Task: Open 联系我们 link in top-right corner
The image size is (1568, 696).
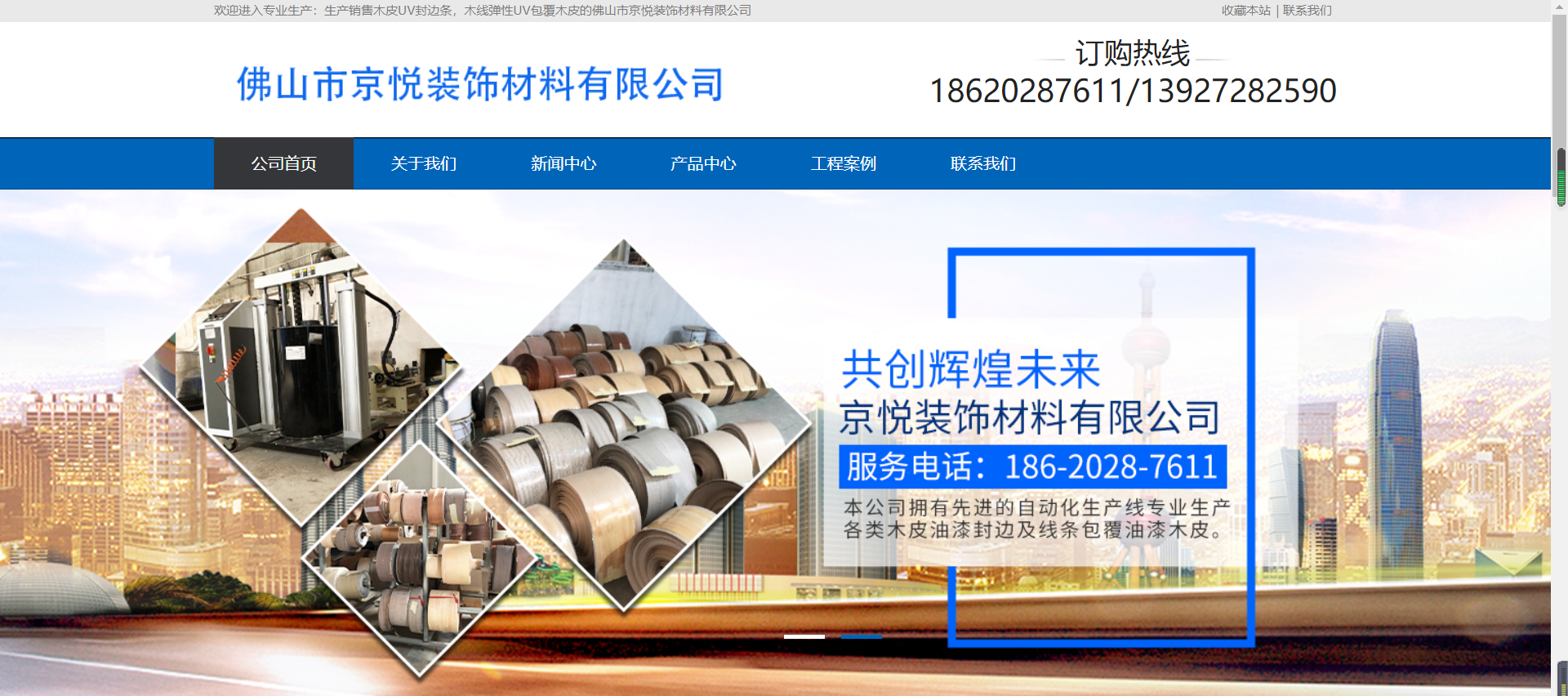Action: click(1307, 11)
